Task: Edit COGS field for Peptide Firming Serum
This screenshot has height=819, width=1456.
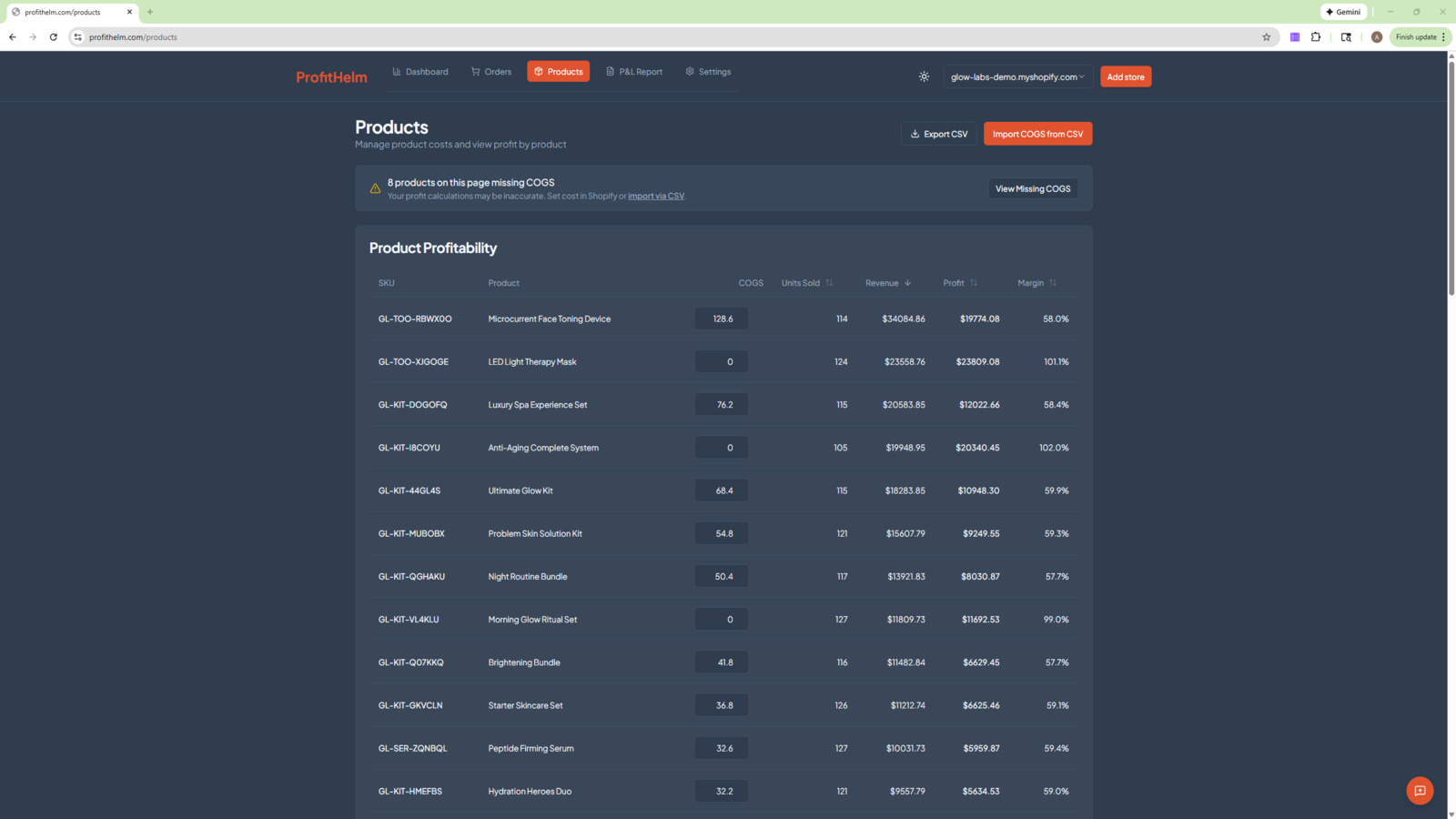Action: pyautogui.click(x=722, y=748)
